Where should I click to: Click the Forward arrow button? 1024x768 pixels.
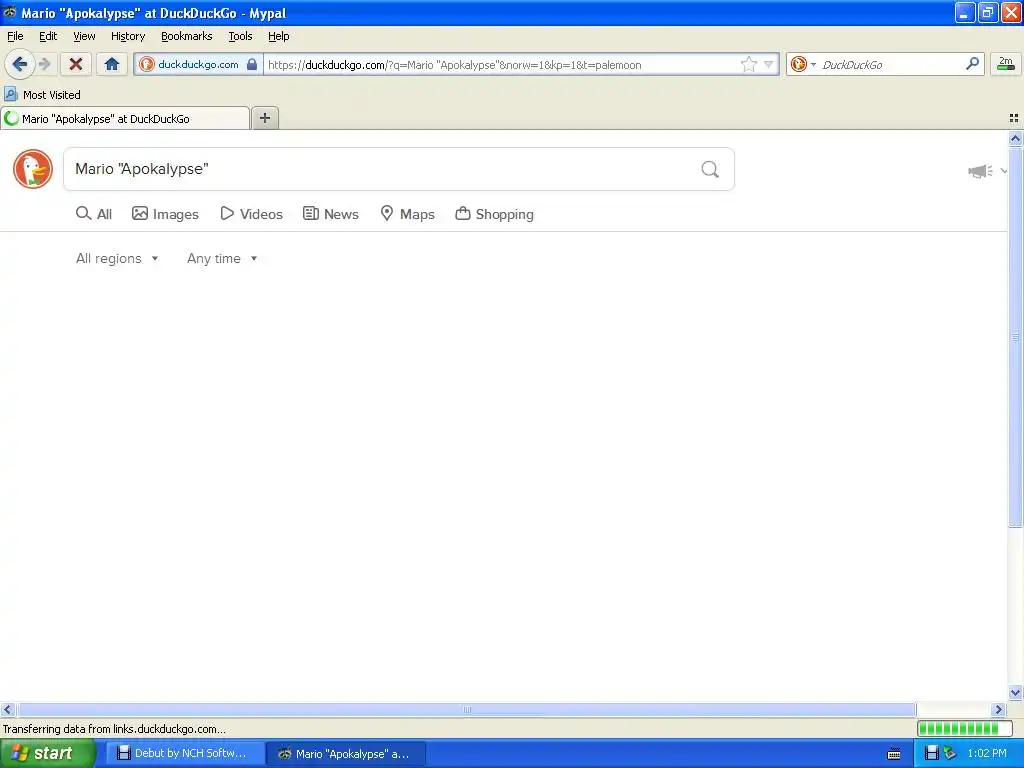pos(44,64)
